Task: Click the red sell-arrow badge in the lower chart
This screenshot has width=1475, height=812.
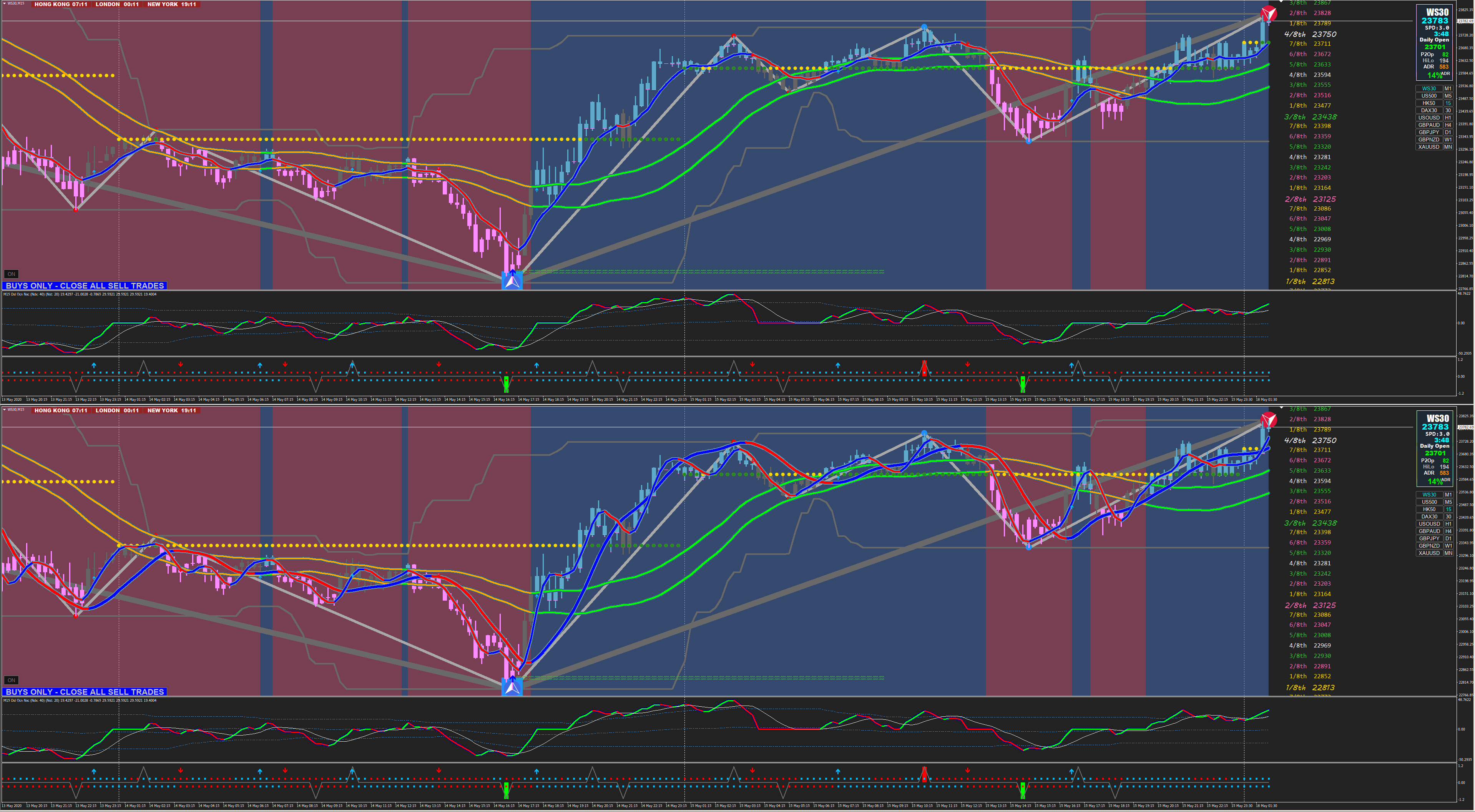Action: 1268,419
